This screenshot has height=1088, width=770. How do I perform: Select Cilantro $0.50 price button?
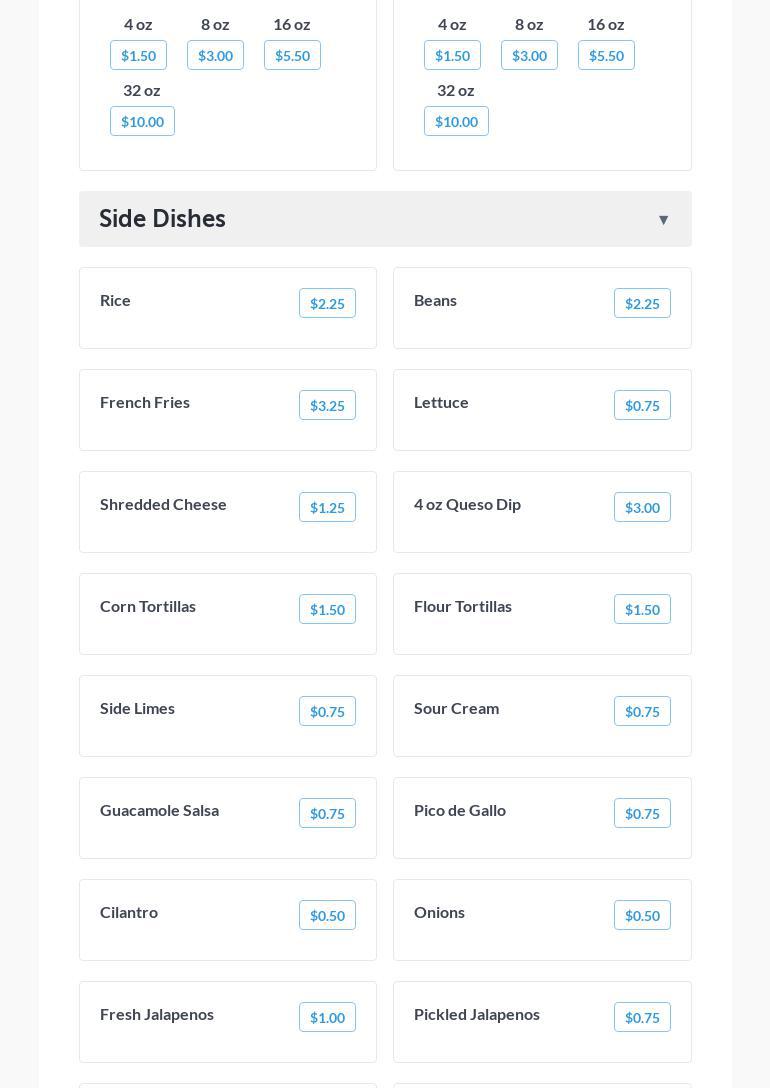point(327,916)
